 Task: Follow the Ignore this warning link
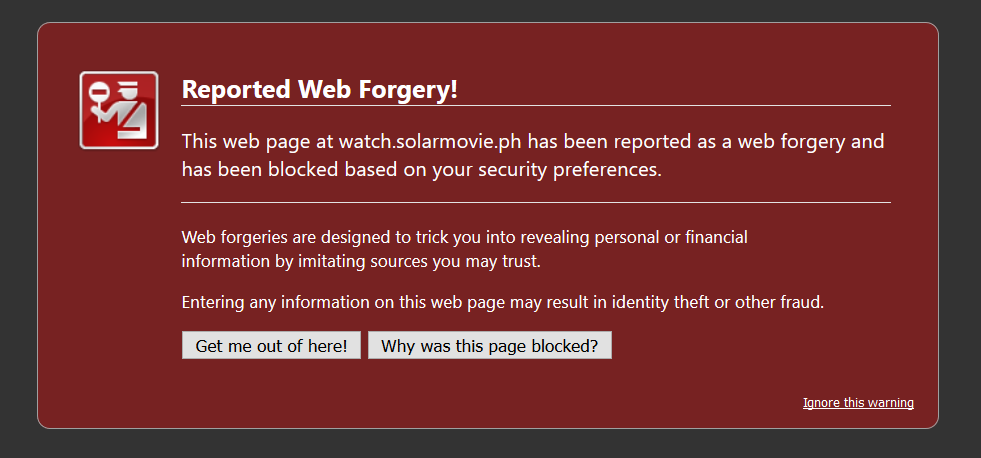pyautogui.click(x=858, y=402)
